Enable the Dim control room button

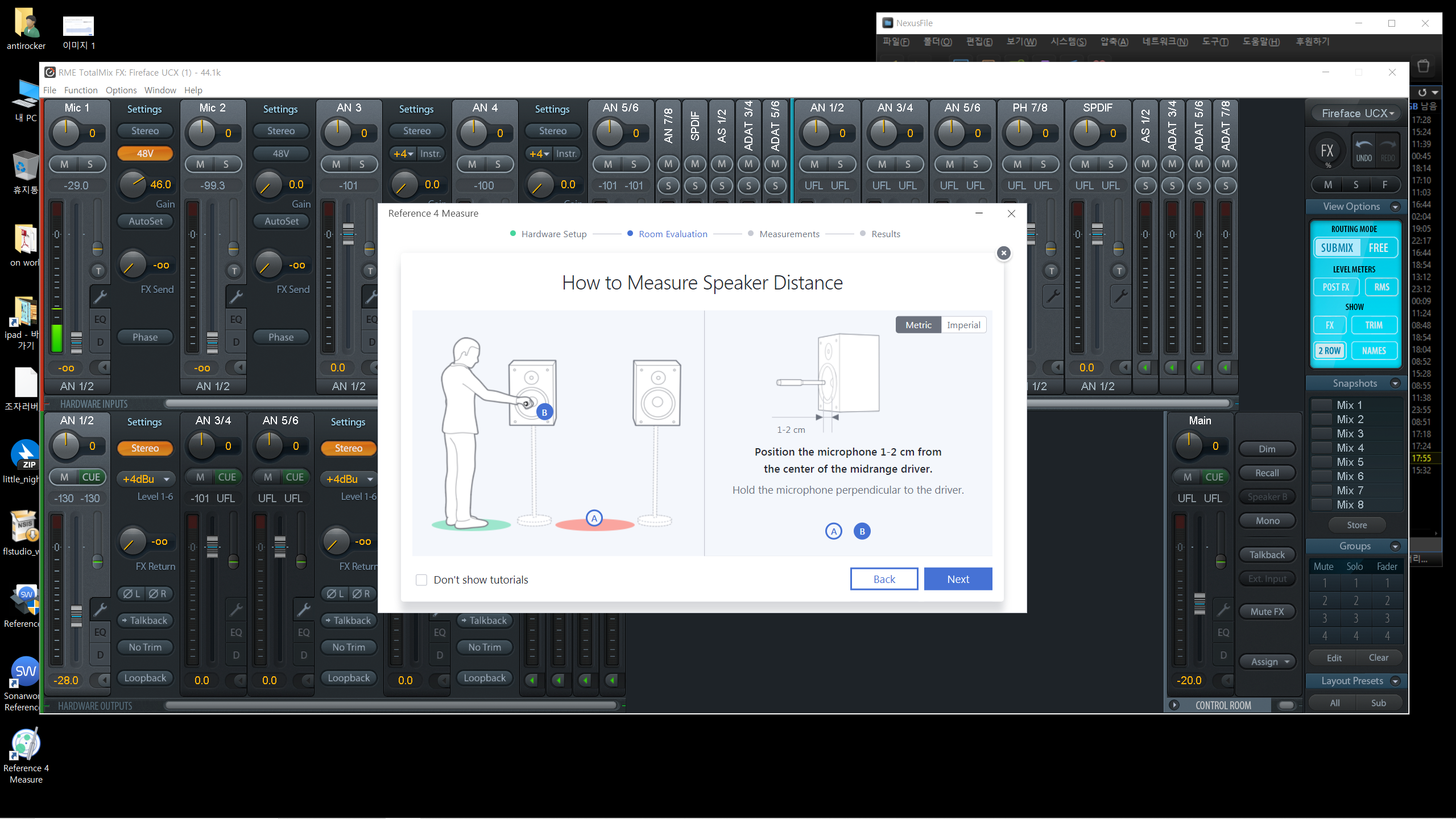[1267, 449]
